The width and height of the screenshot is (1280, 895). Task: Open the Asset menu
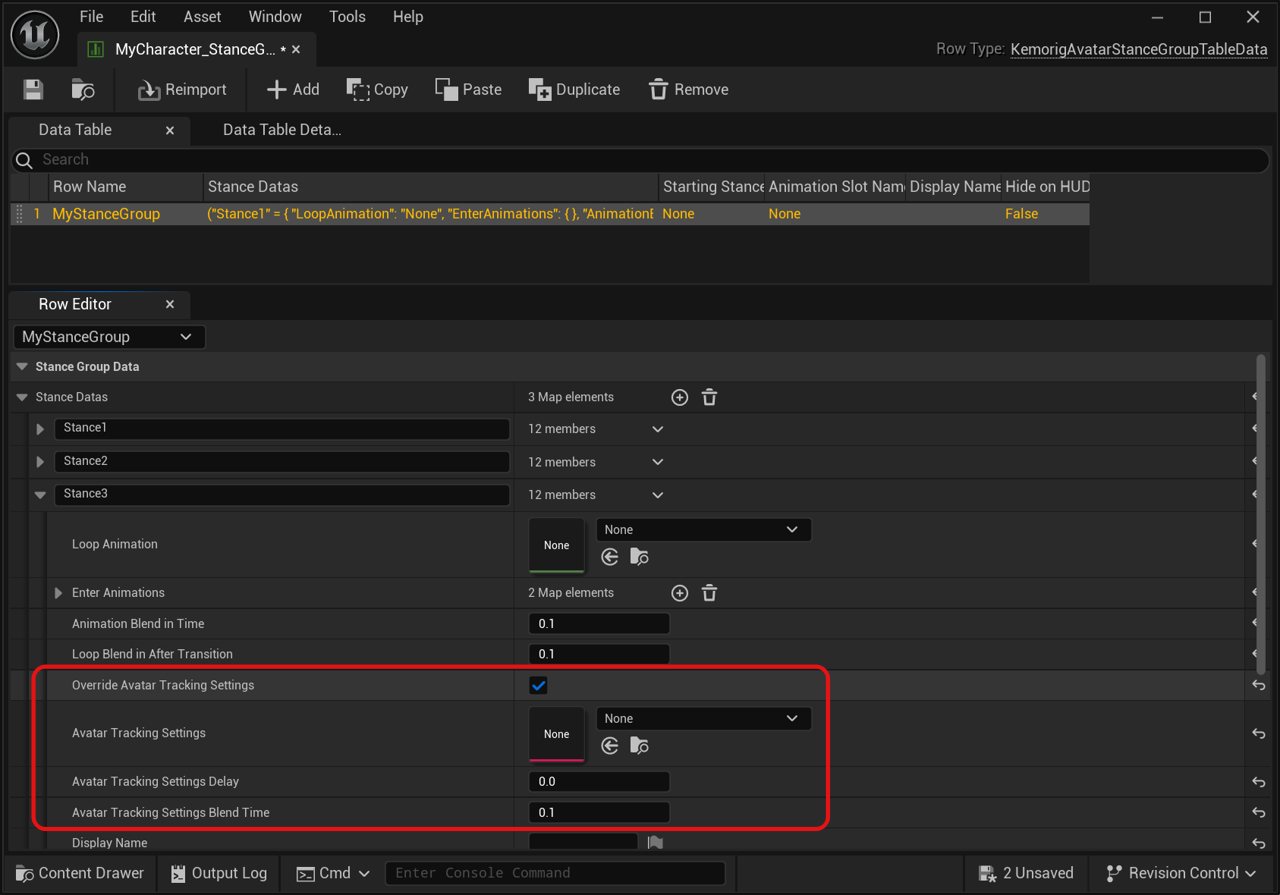click(x=202, y=17)
